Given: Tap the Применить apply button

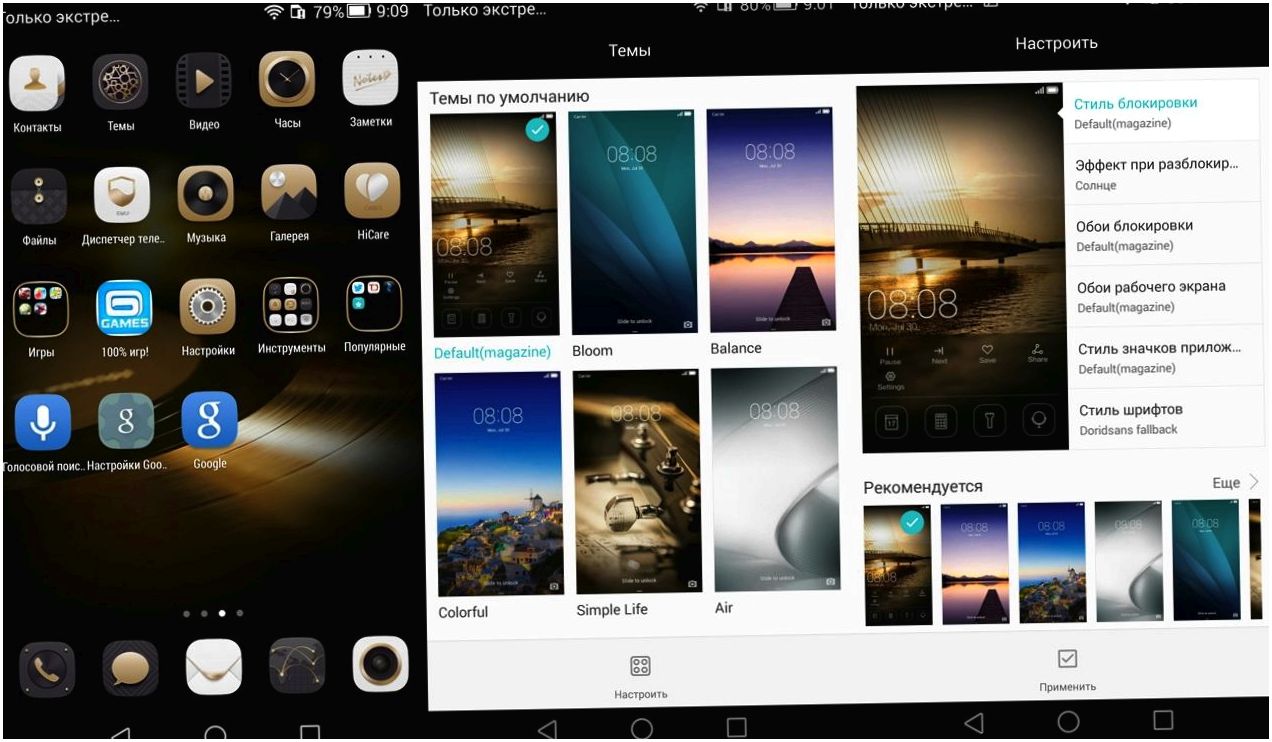Looking at the screenshot, I should click(1068, 670).
